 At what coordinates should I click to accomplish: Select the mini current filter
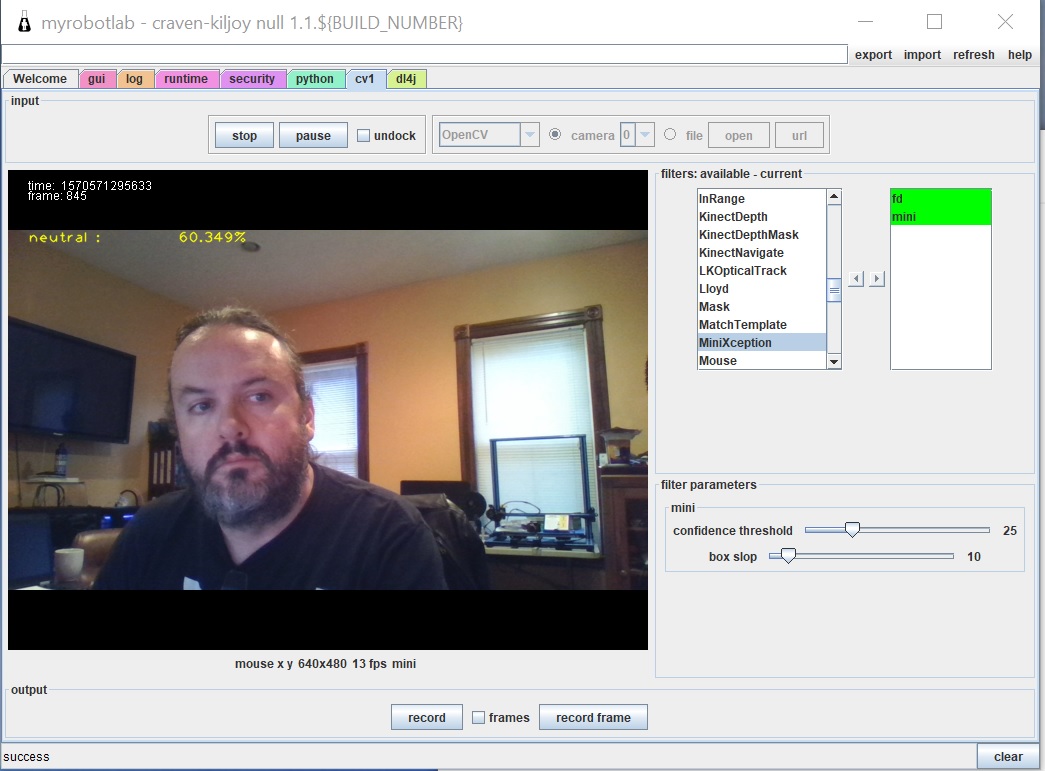click(x=941, y=217)
